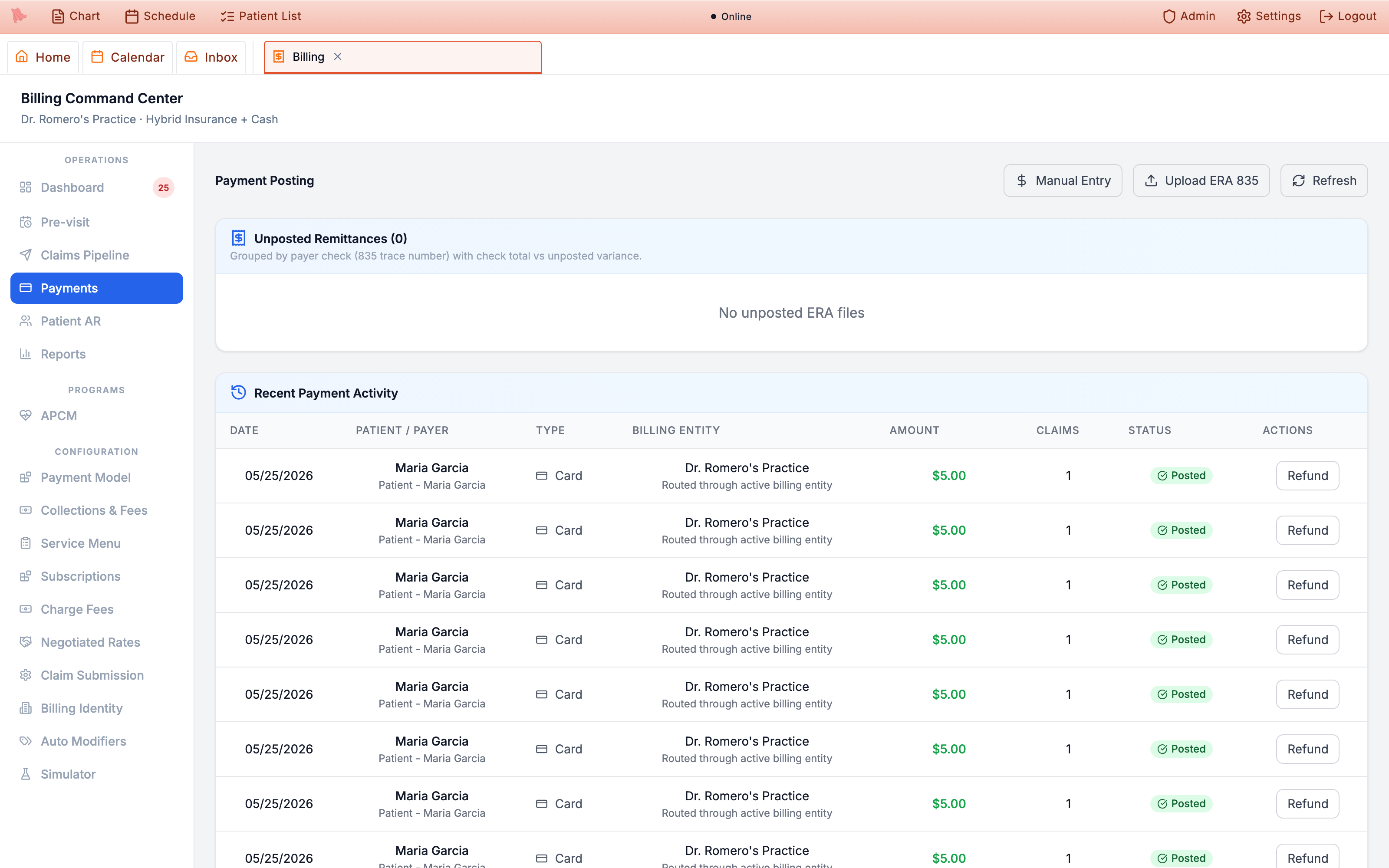Open Claims Pipeline in the sidebar

click(x=96, y=255)
